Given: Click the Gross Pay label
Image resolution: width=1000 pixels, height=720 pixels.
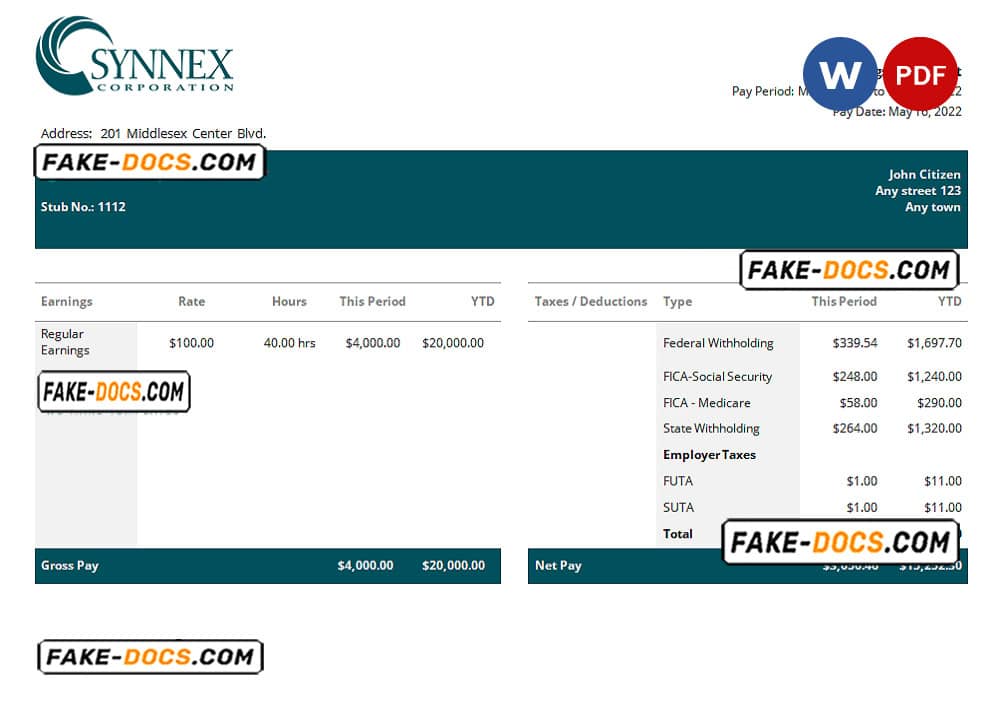Looking at the screenshot, I should coord(70,565).
